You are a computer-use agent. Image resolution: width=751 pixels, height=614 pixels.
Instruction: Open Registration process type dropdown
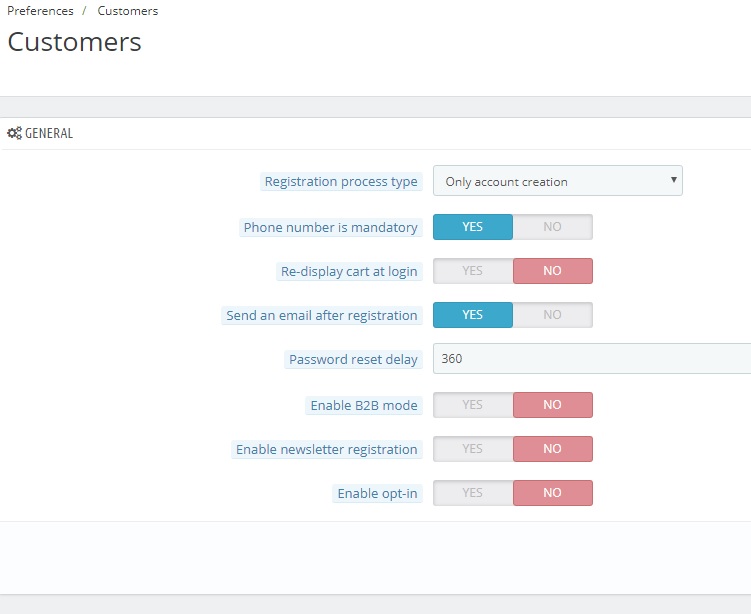click(x=557, y=181)
